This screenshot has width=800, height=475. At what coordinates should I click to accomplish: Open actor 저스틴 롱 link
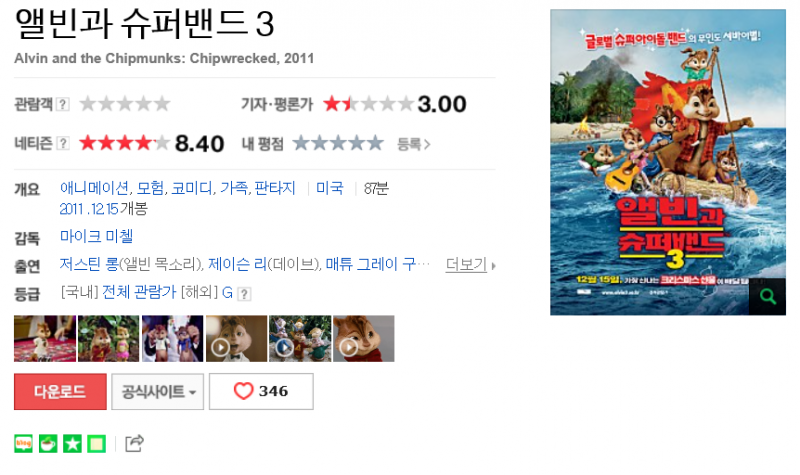point(89,264)
